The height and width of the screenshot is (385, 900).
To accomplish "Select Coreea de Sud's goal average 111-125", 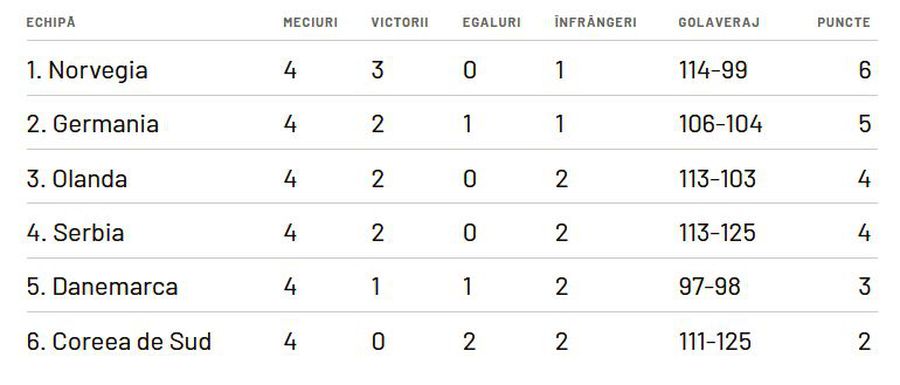I will [x=715, y=342].
